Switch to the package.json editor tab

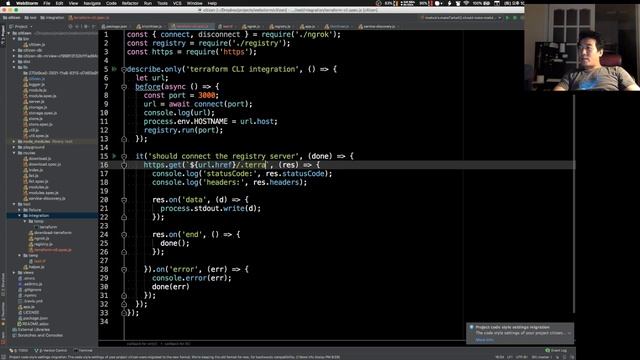(x=116, y=27)
